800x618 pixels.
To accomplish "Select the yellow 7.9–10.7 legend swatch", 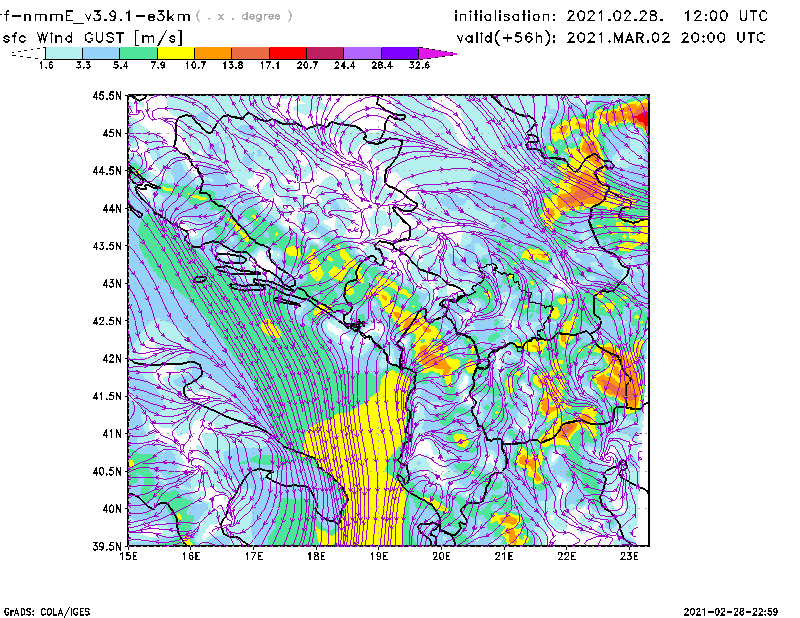I will (176, 53).
